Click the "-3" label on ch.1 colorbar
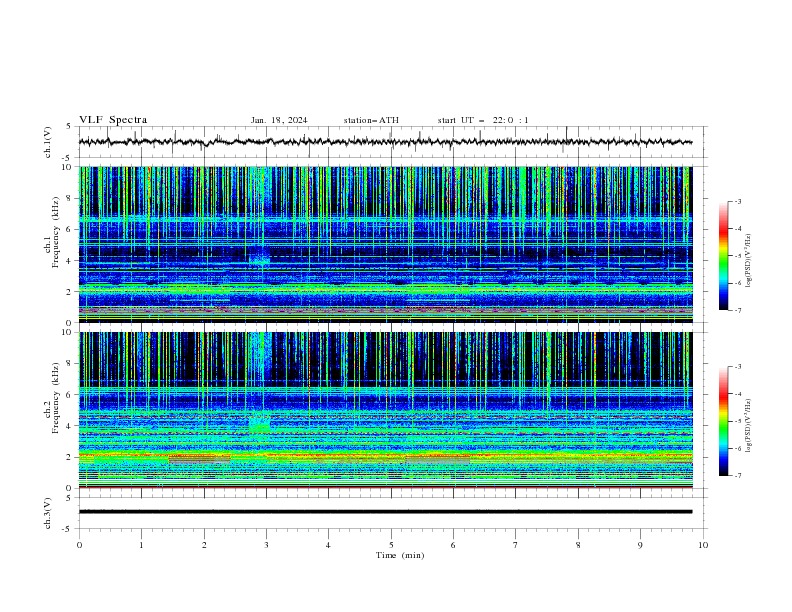Screen dimensions: 792x612 coord(737,201)
